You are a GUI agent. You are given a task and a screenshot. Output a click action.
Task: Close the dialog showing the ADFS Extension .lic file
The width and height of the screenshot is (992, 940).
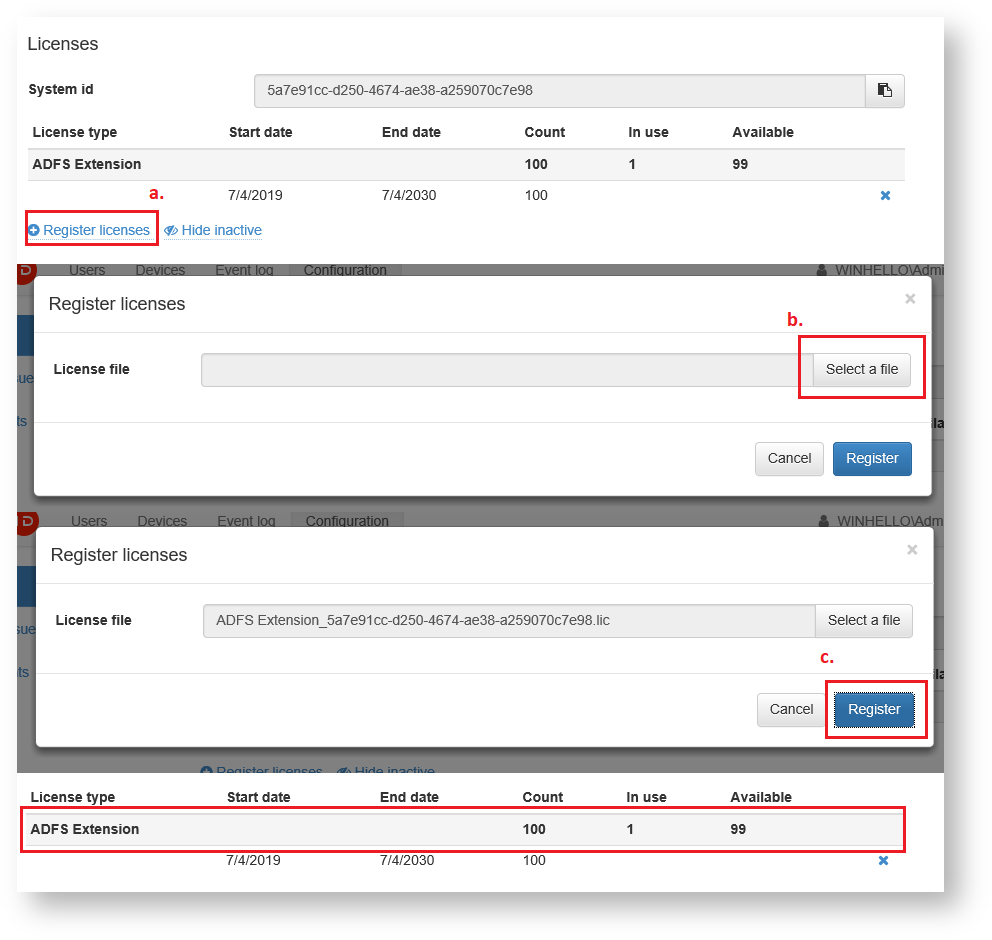[x=912, y=549]
